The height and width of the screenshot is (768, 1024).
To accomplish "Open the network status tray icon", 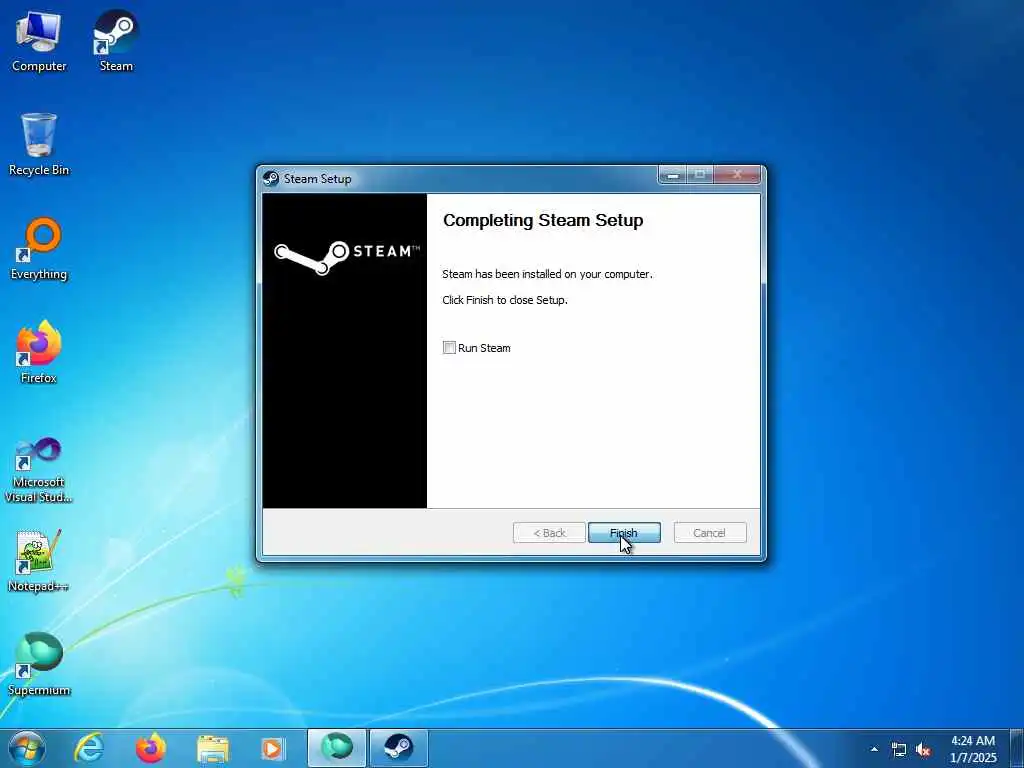I will [899, 750].
